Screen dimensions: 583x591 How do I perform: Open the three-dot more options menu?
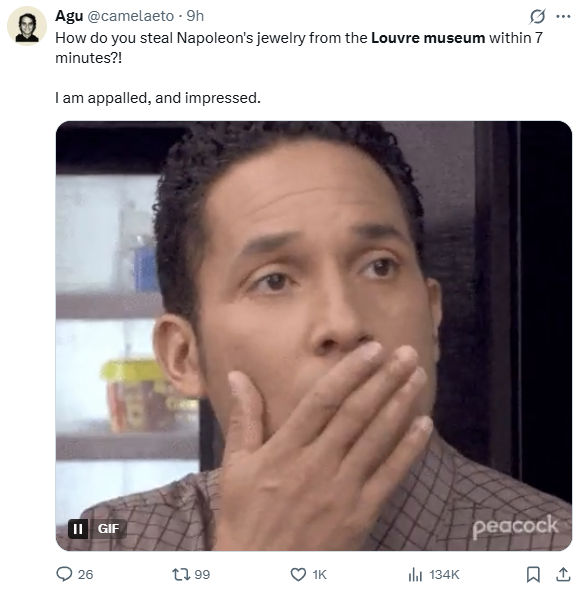pyautogui.click(x=563, y=16)
